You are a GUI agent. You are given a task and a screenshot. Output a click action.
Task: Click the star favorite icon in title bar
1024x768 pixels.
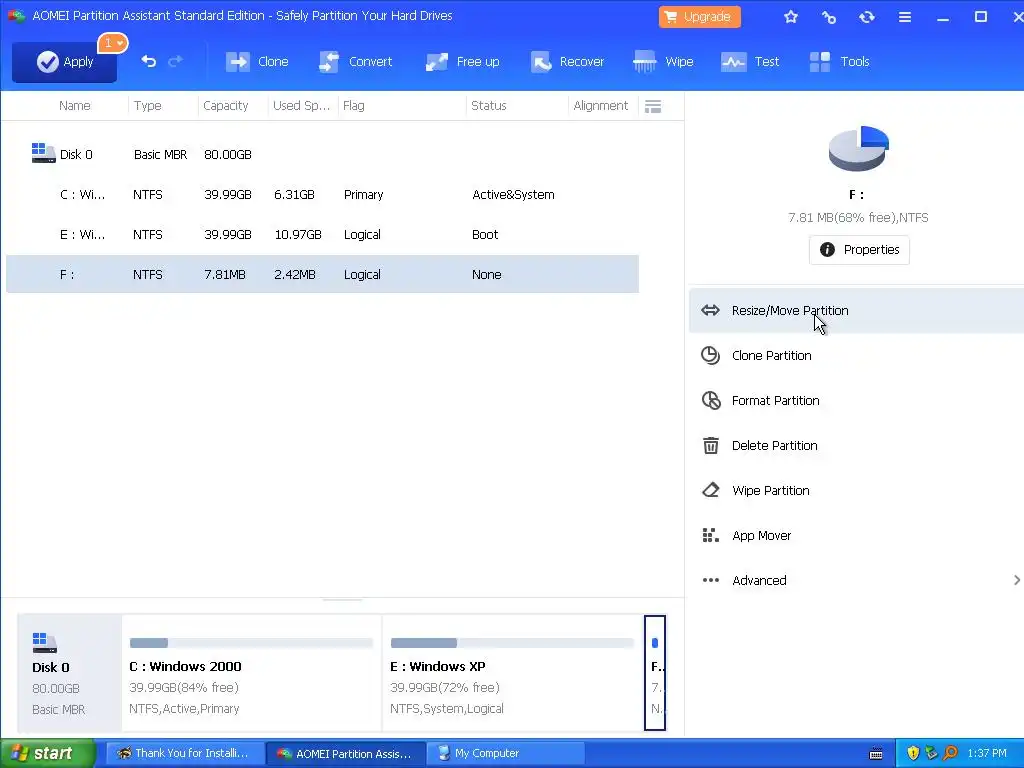pos(791,17)
